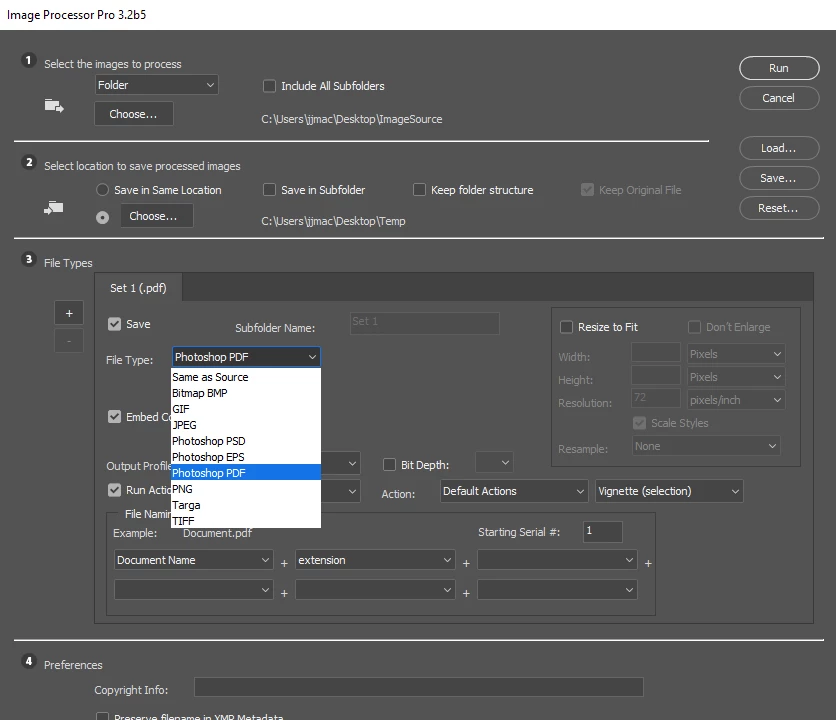Click the Copyright Info text field
This screenshot has height=720, width=836.
pos(419,687)
